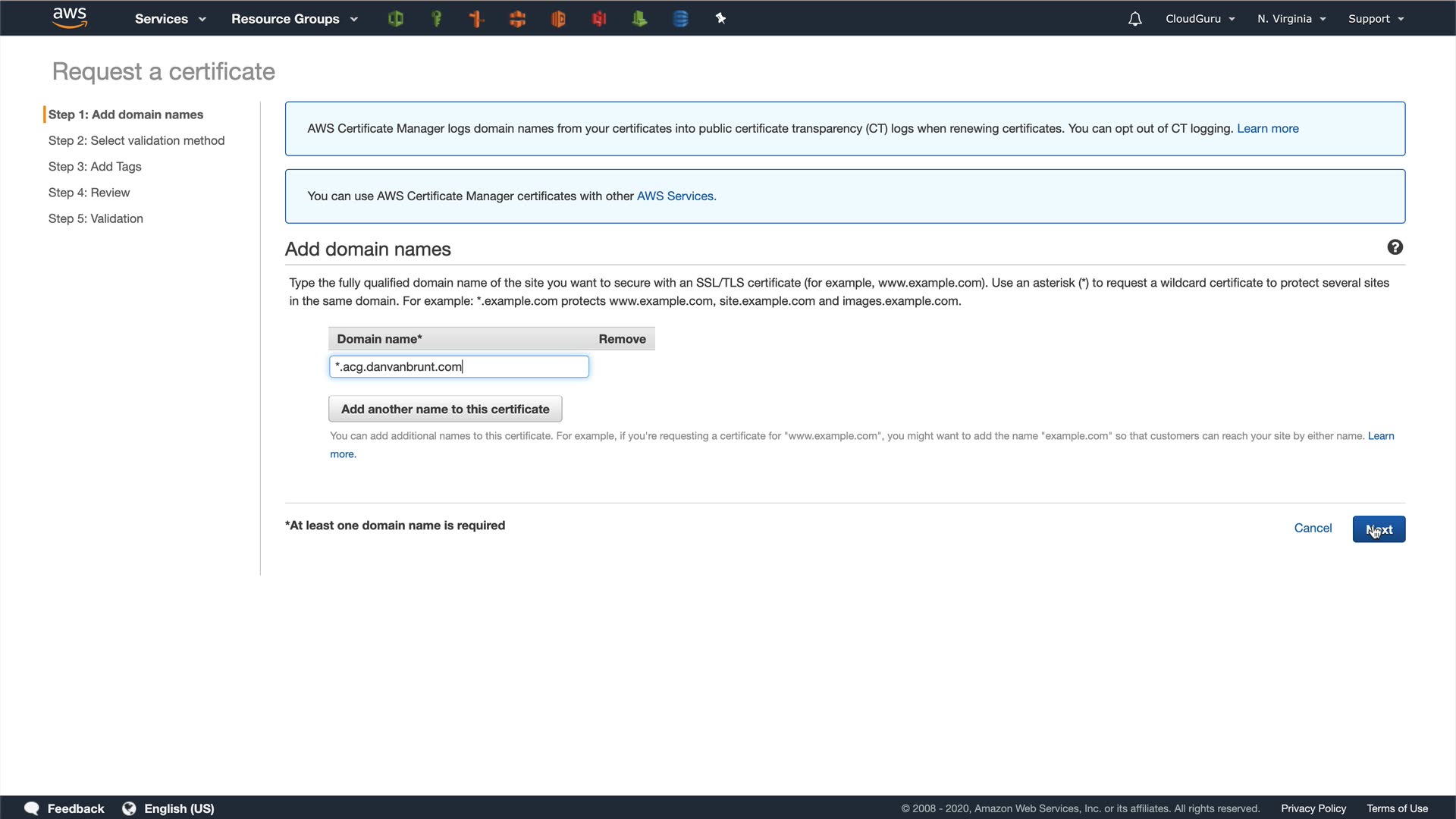Expand the Resource Groups dropdown

point(293,19)
